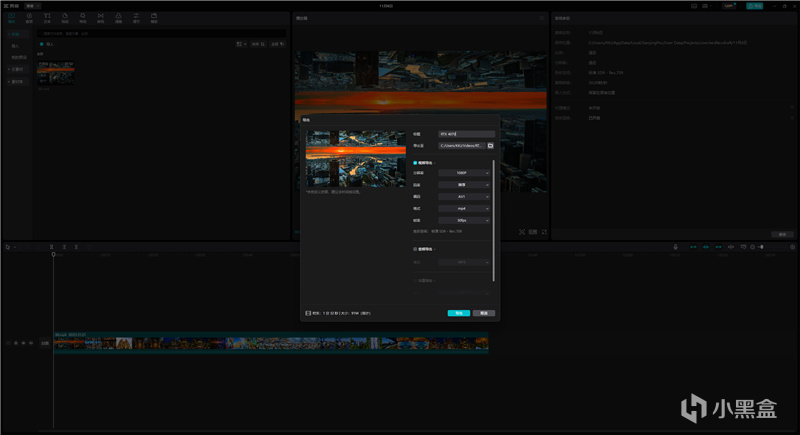The height and width of the screenshot is (435, 800).
Task: Click the title input field in export dialog
Action: pyautogui.click(x=466, y=134)
